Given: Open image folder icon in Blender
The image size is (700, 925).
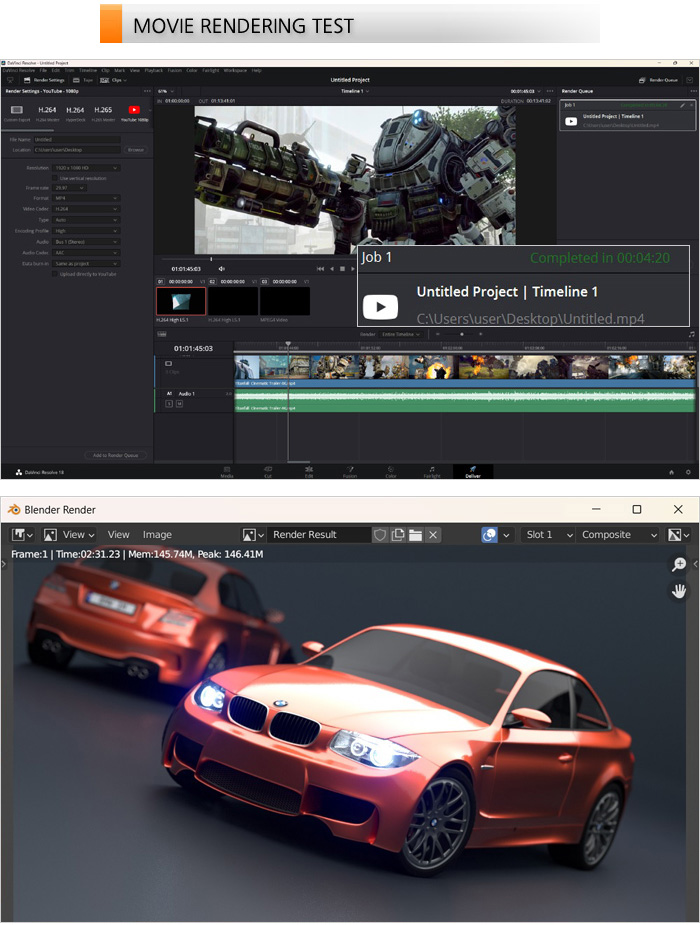Looking at the screenshot, I should (x=416, y=534).
